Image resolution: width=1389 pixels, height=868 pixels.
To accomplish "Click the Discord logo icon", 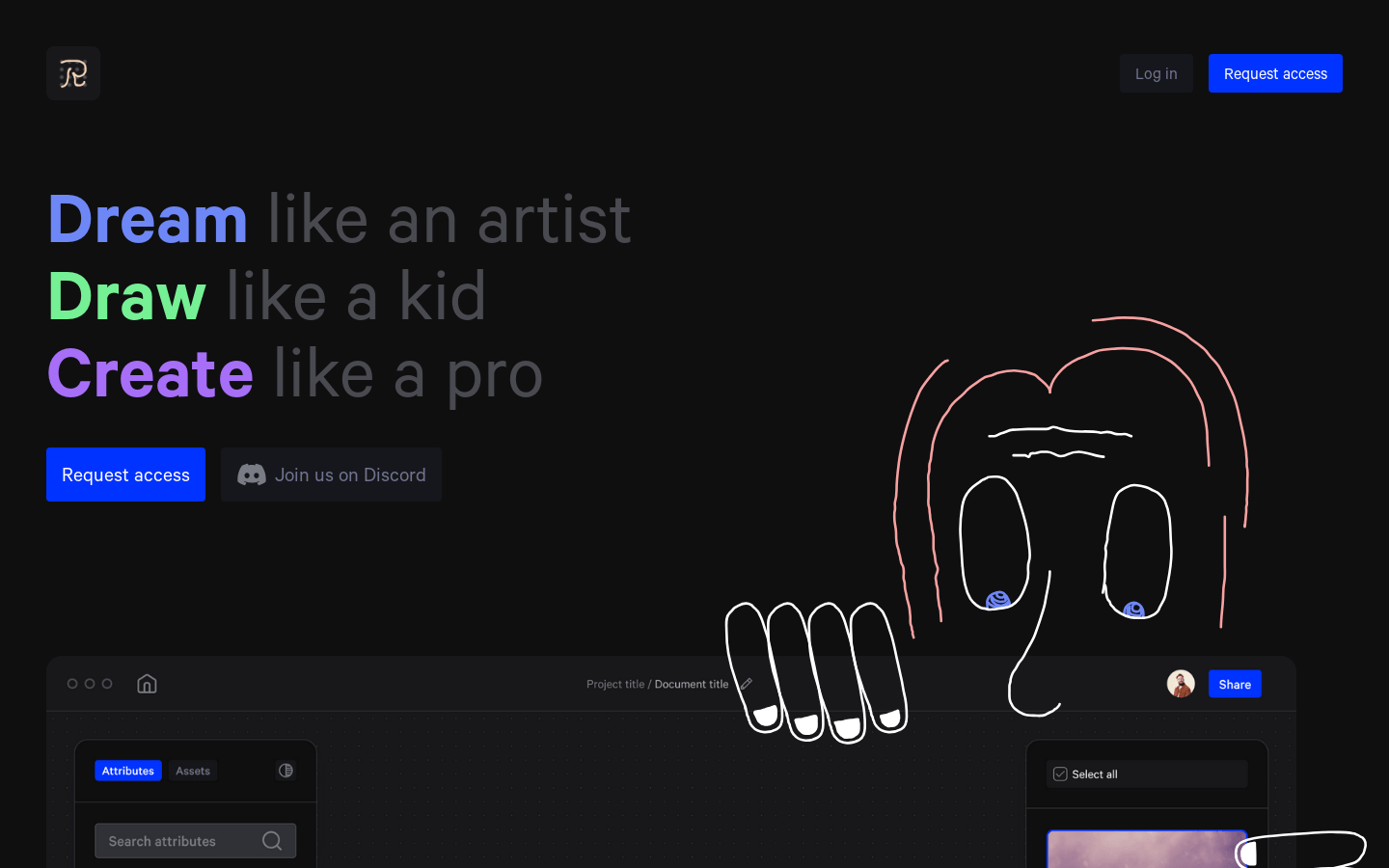I will (x=252, y=475).
